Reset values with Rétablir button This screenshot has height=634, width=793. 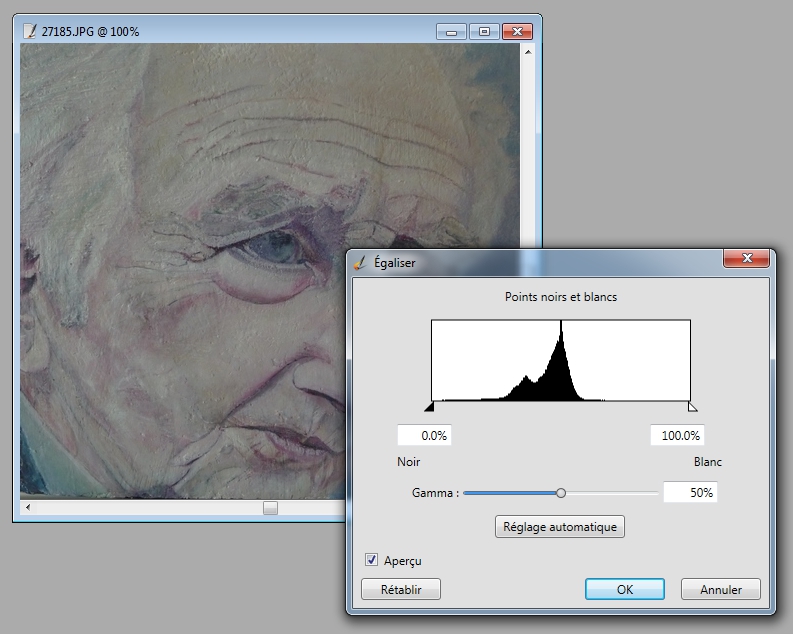coord(401,590)
